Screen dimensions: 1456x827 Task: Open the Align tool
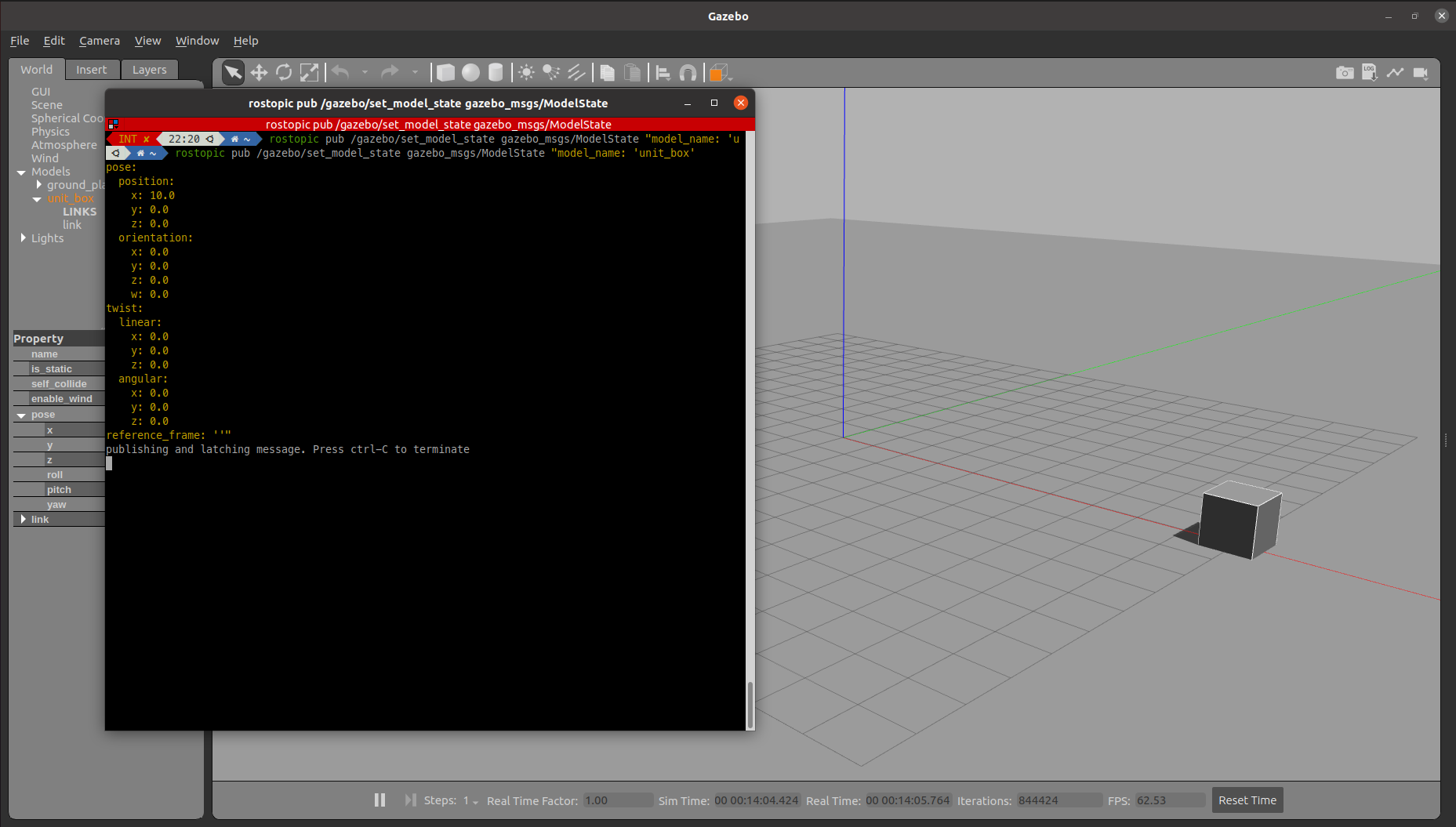click(x=663, y=73)
